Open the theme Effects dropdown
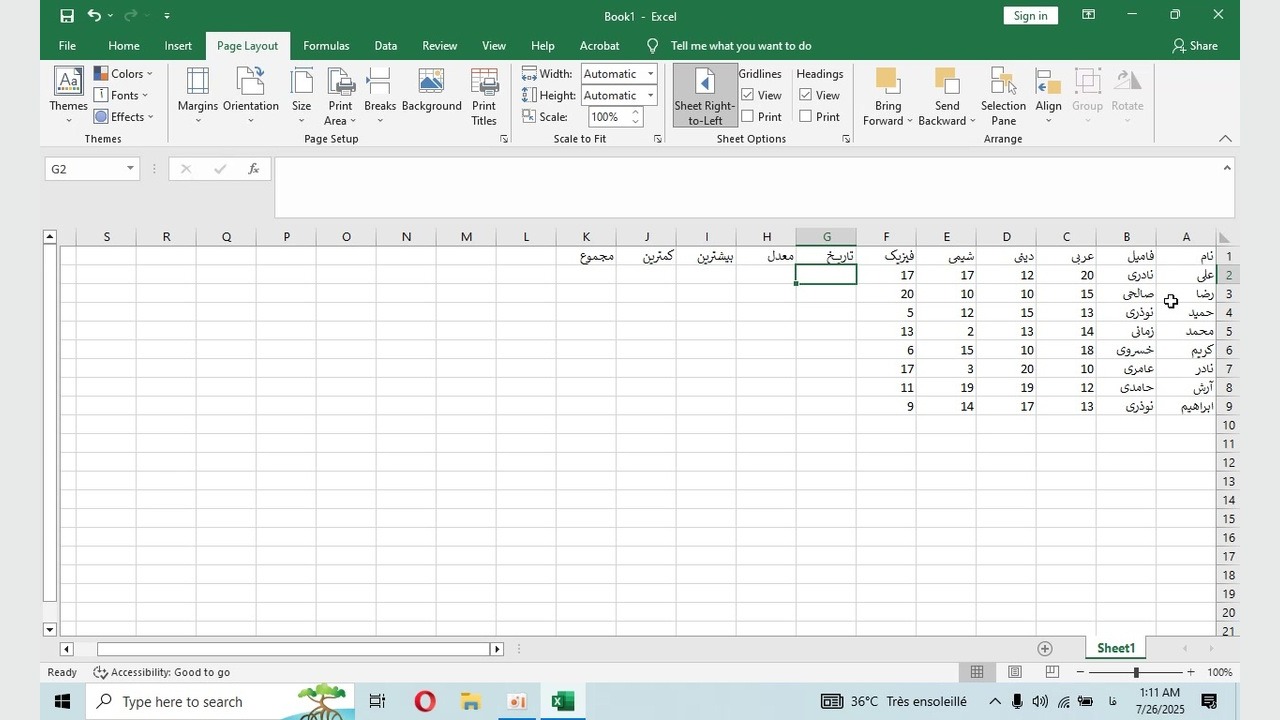This screenshot has height=720, width=1280. point(124,117)
